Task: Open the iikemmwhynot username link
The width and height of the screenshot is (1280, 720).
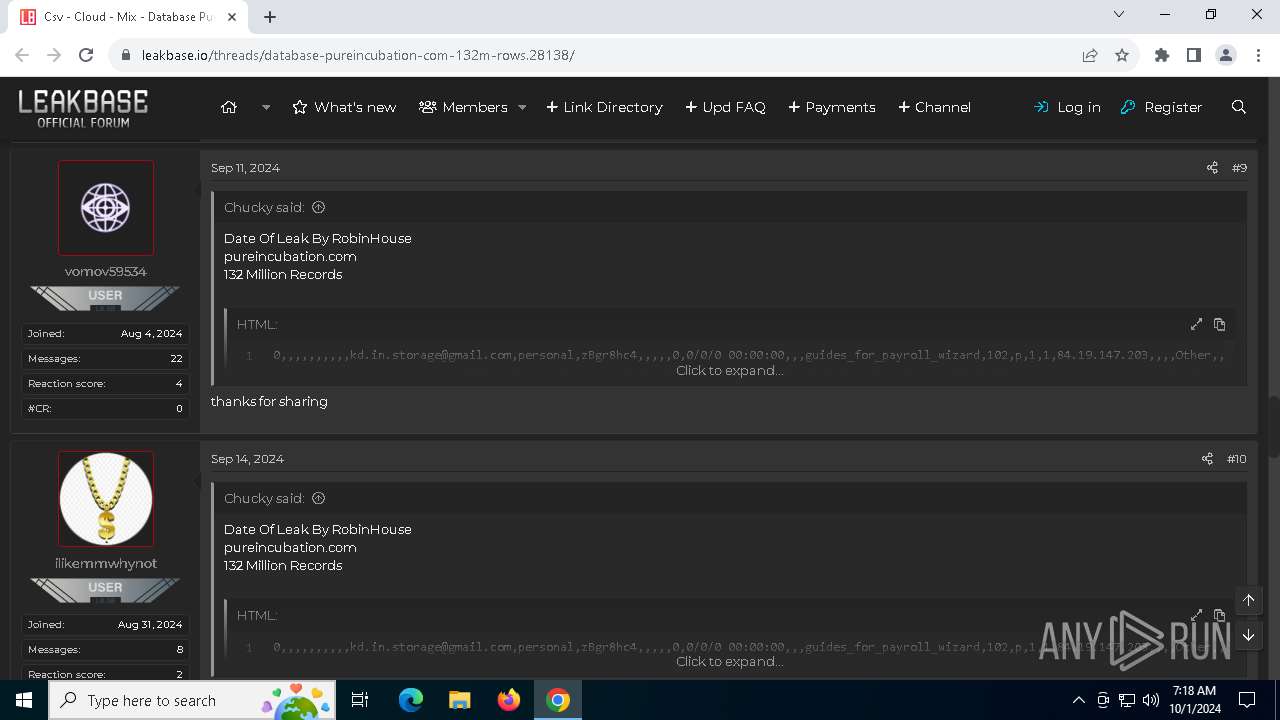Action: (x=106, y=563)
